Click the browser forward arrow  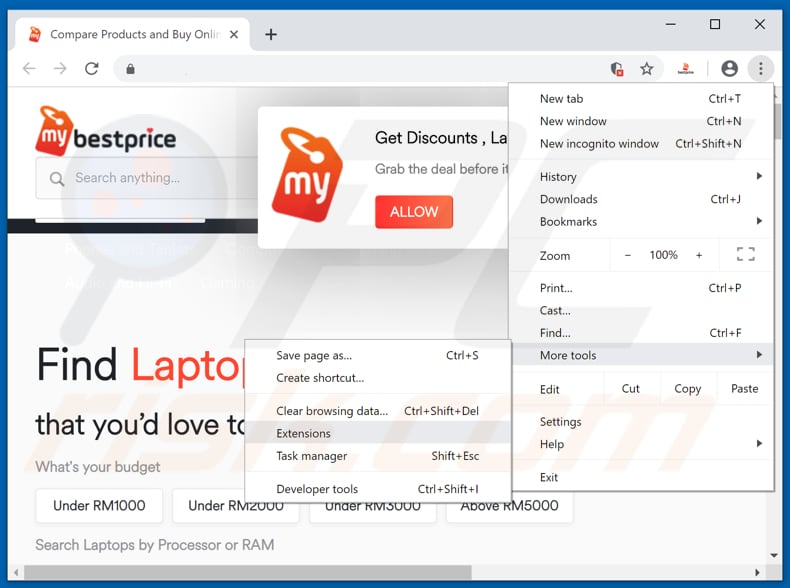point(60,69)
